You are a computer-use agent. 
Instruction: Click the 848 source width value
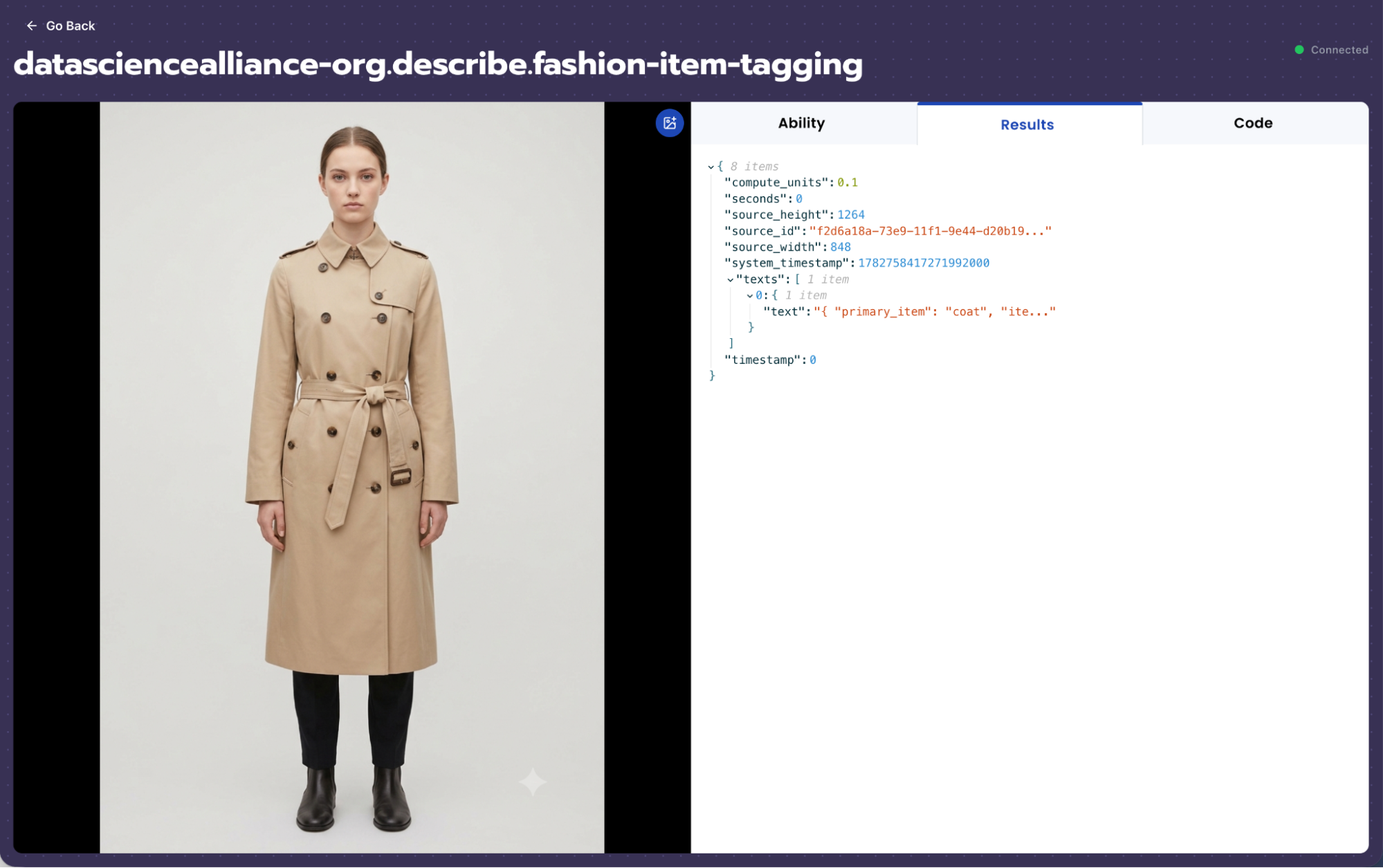pyautogui.click(x=840, y=247)
